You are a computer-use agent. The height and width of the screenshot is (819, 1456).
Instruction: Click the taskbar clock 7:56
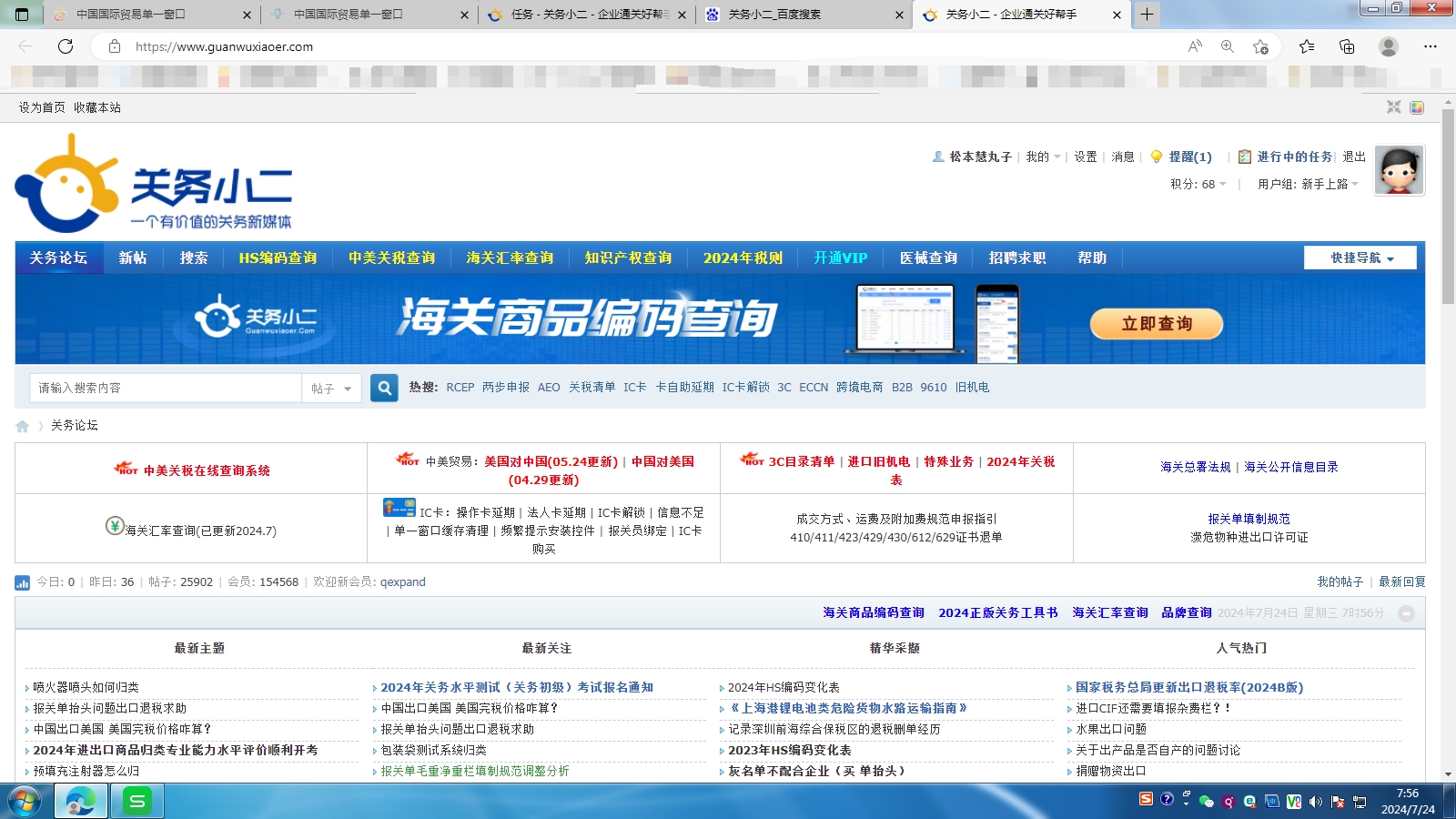(1407, 794)
